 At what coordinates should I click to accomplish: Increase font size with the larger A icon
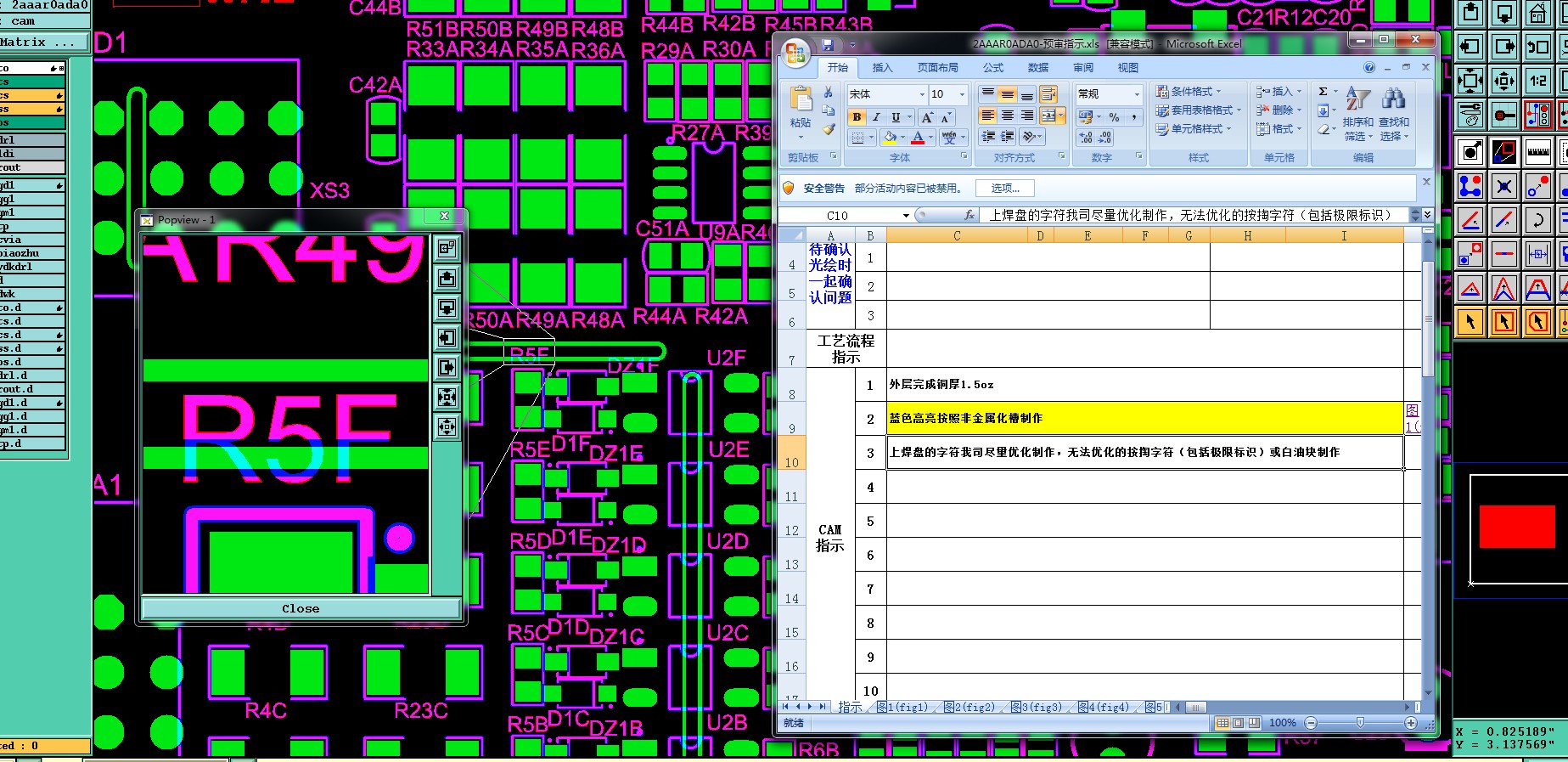[928, 117]
